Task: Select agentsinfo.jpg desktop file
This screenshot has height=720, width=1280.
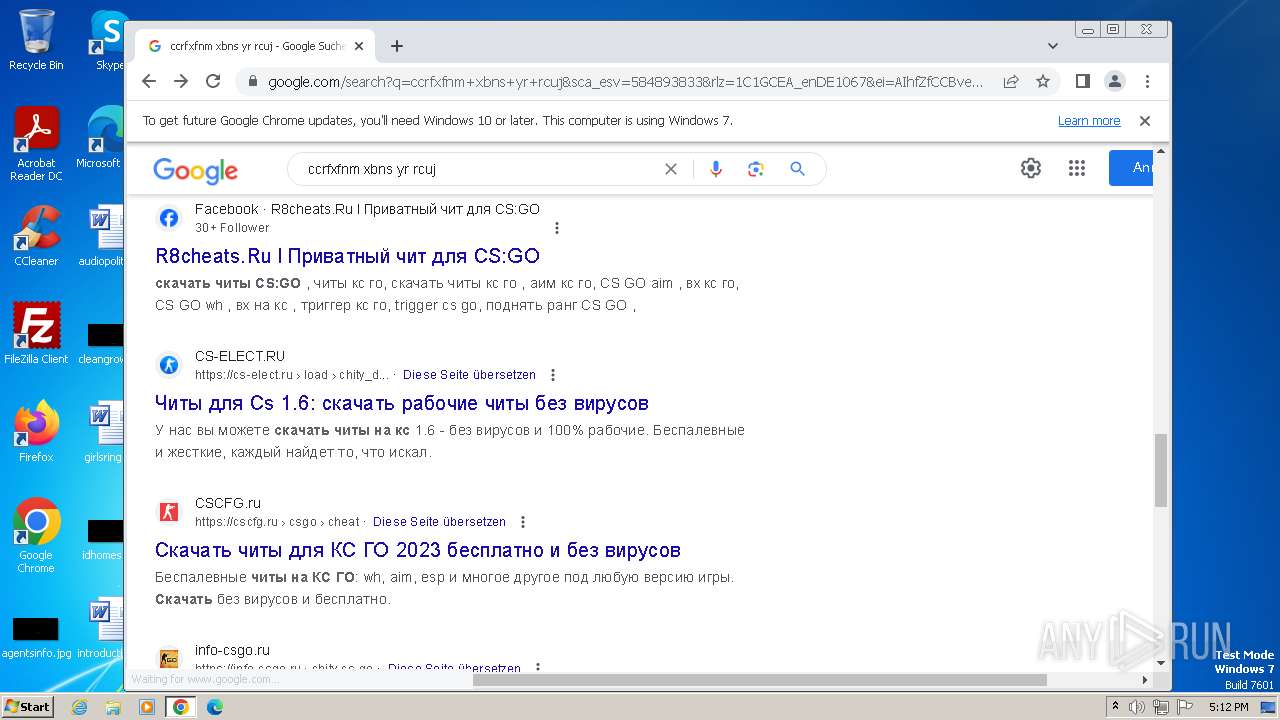Action: point(36,637)
